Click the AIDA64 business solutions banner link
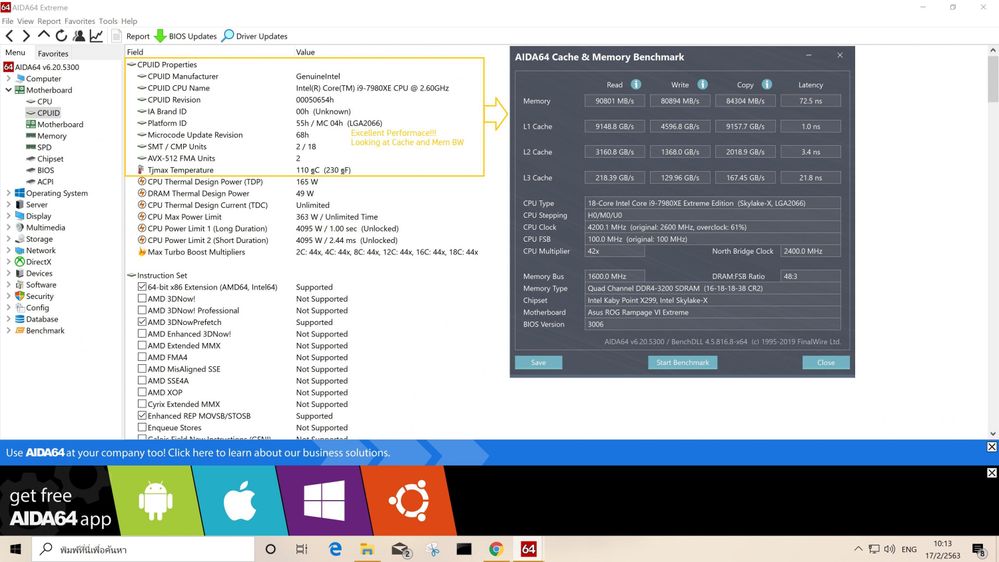The image size is (999, 562). (x=198, y=452)
